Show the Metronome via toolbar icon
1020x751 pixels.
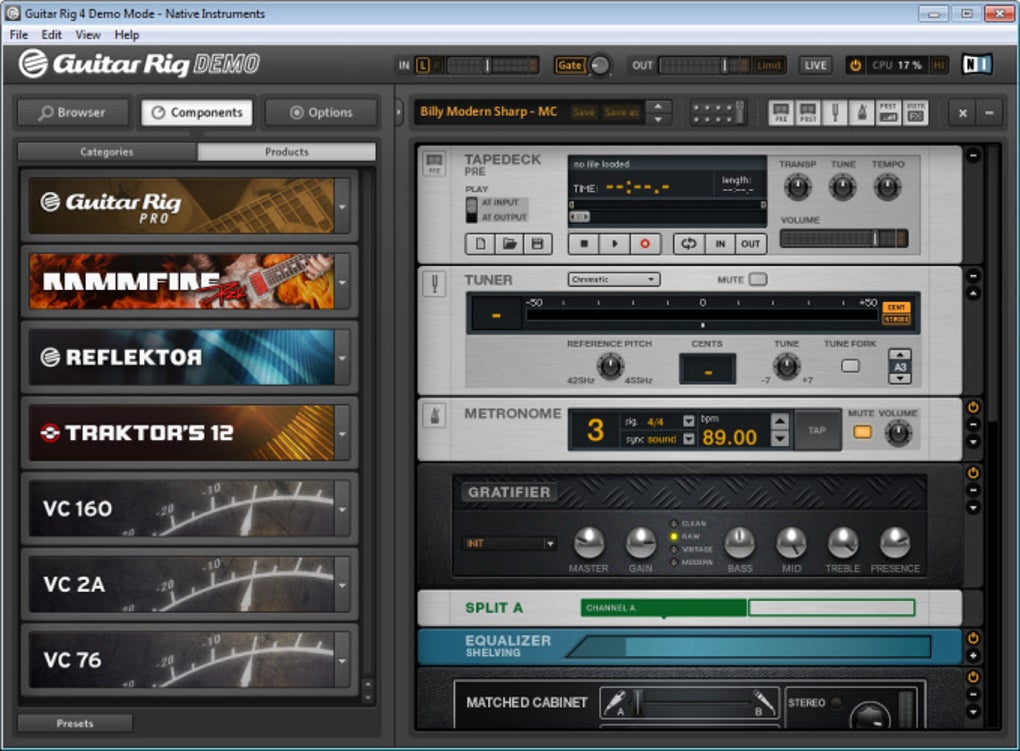click(861, 113)
